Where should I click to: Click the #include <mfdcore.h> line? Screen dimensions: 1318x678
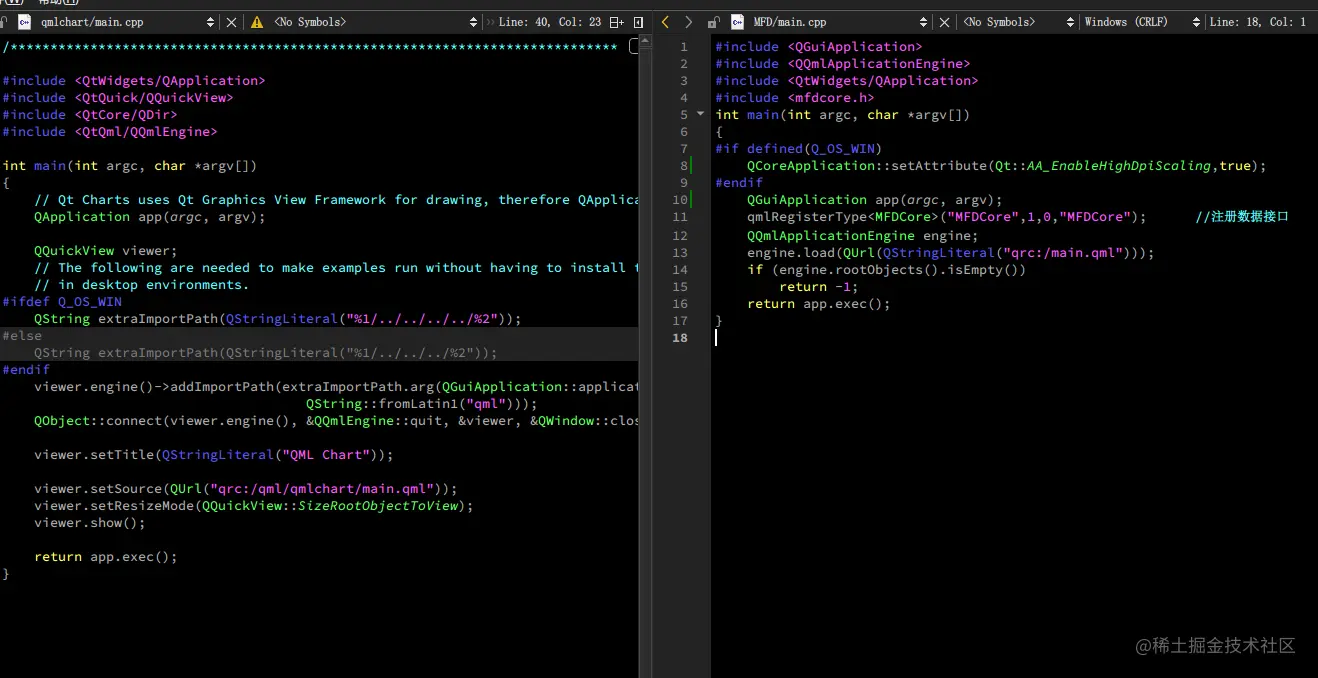tap(795, 98)
